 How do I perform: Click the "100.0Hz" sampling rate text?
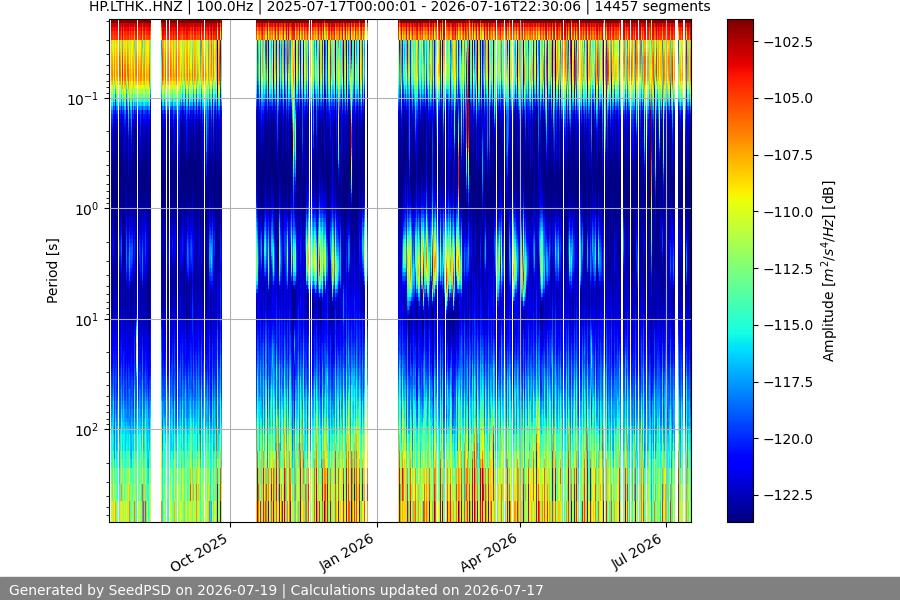tap(226, 7)
